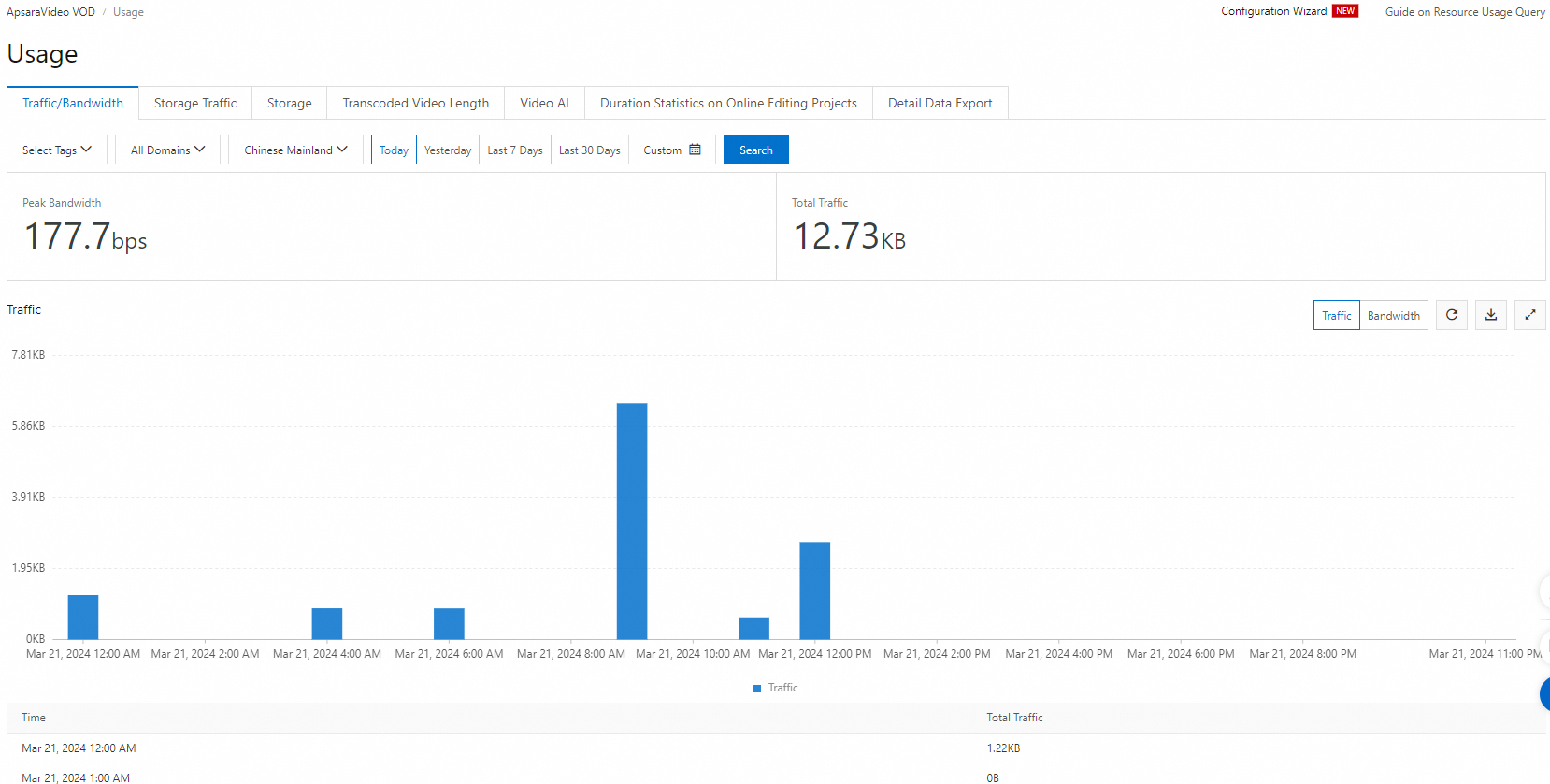Click the Total Traffic 12.73KB value

click(x=850, y=236)
